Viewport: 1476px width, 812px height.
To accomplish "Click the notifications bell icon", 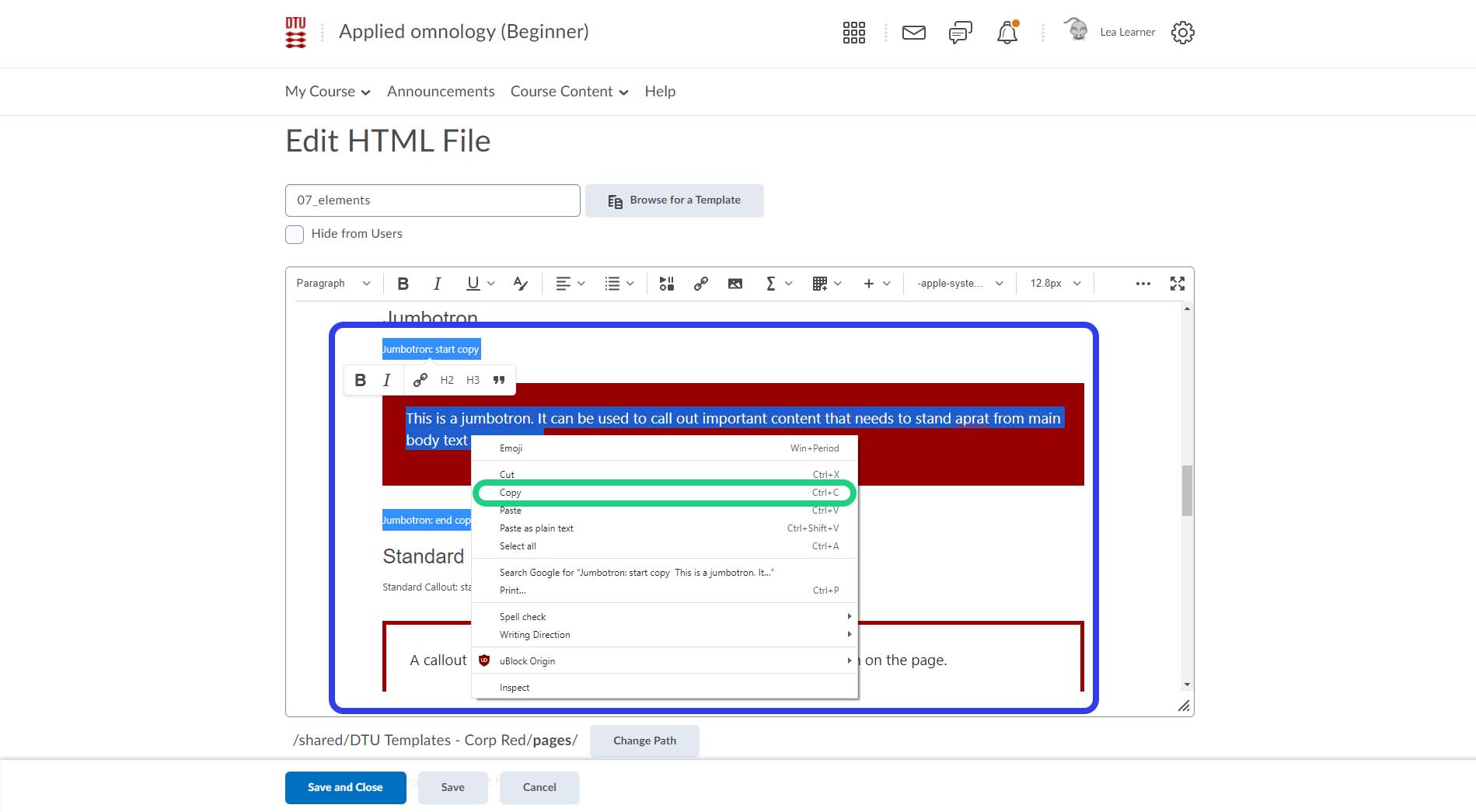I will click(x=1007, y=33).
